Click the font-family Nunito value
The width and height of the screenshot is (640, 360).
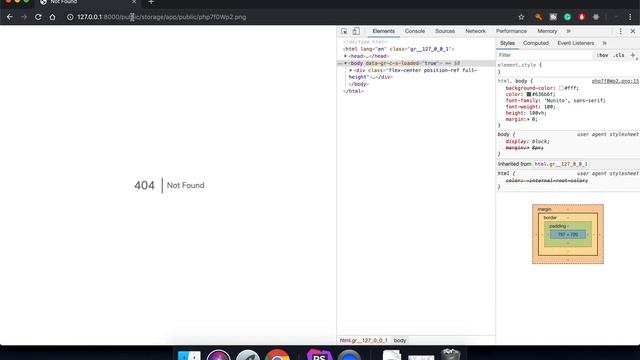pos(575,100)
